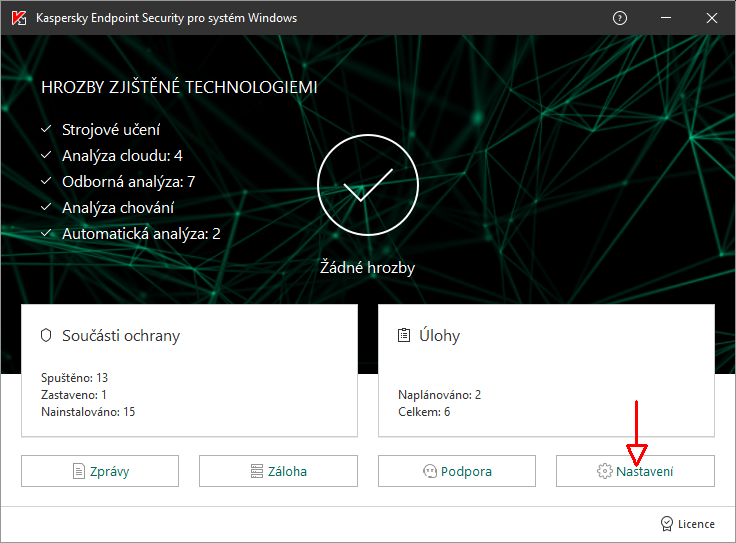Click the checkmark beside Strojové učení
Image resolution: width=736 pixels, height=543 pixels.
pyautogui.click(x=46, y=129)
